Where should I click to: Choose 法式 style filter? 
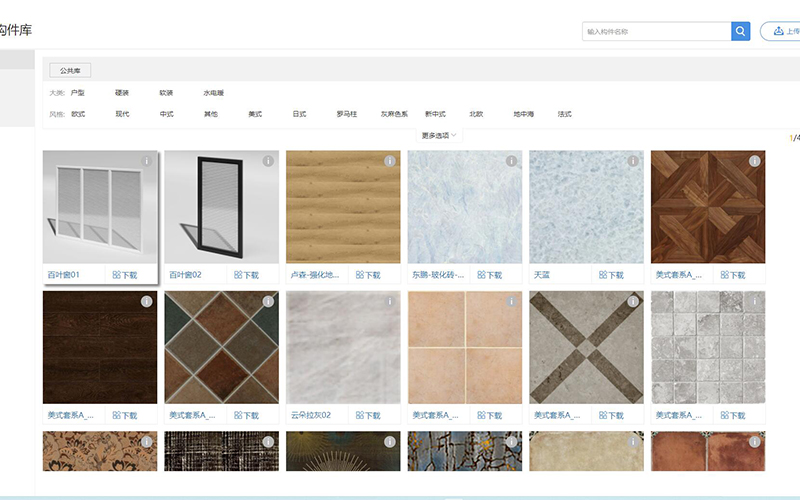pos(565,114)
